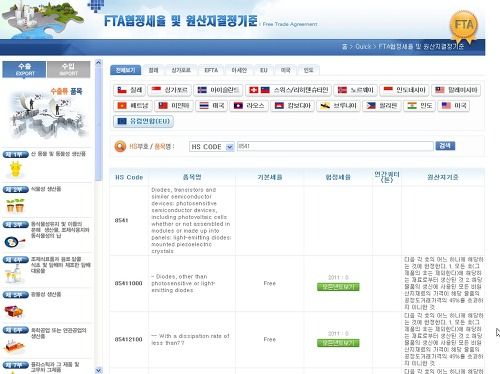Select the Malaysia (말레이시아) flag button
Viewport: 500px width, 374px height.
tap(456, 90)
